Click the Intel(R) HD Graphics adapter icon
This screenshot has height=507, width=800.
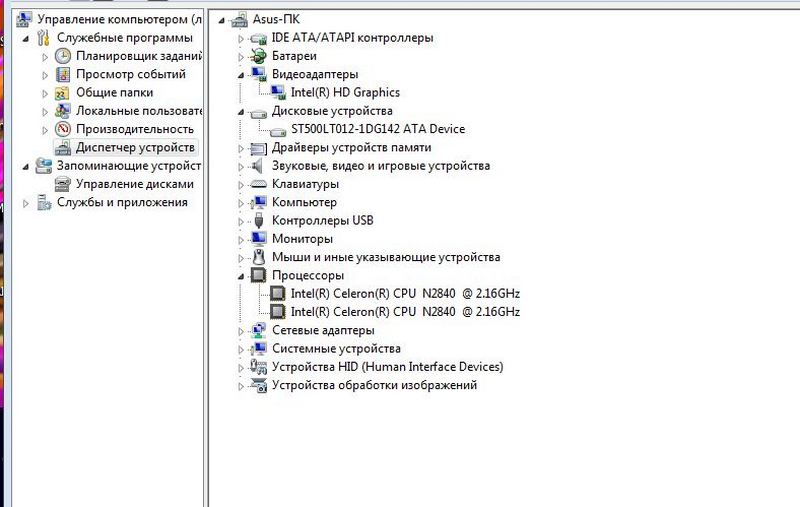pos(278,93)
